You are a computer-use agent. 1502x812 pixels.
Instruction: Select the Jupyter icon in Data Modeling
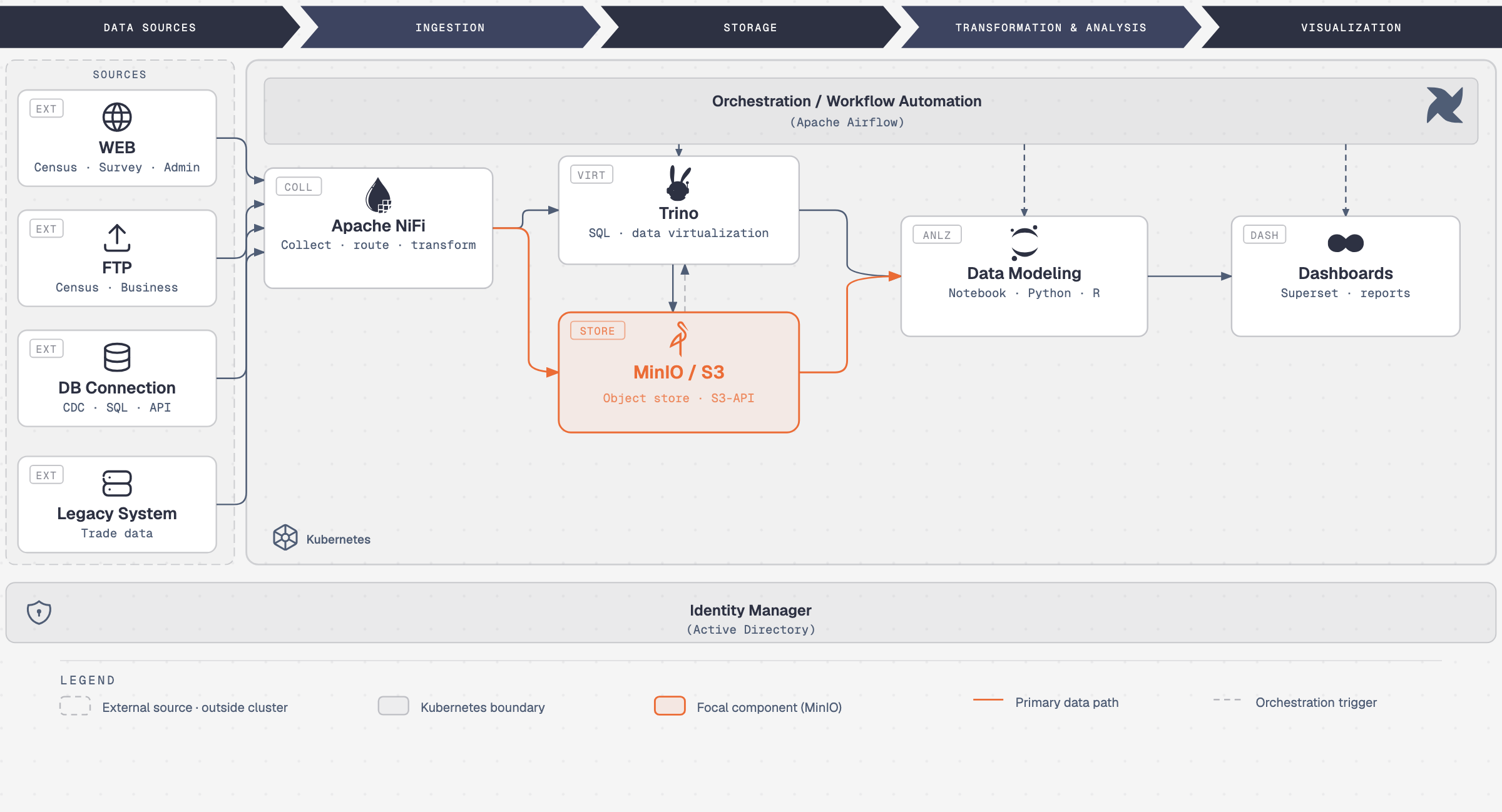point(1024,243)
